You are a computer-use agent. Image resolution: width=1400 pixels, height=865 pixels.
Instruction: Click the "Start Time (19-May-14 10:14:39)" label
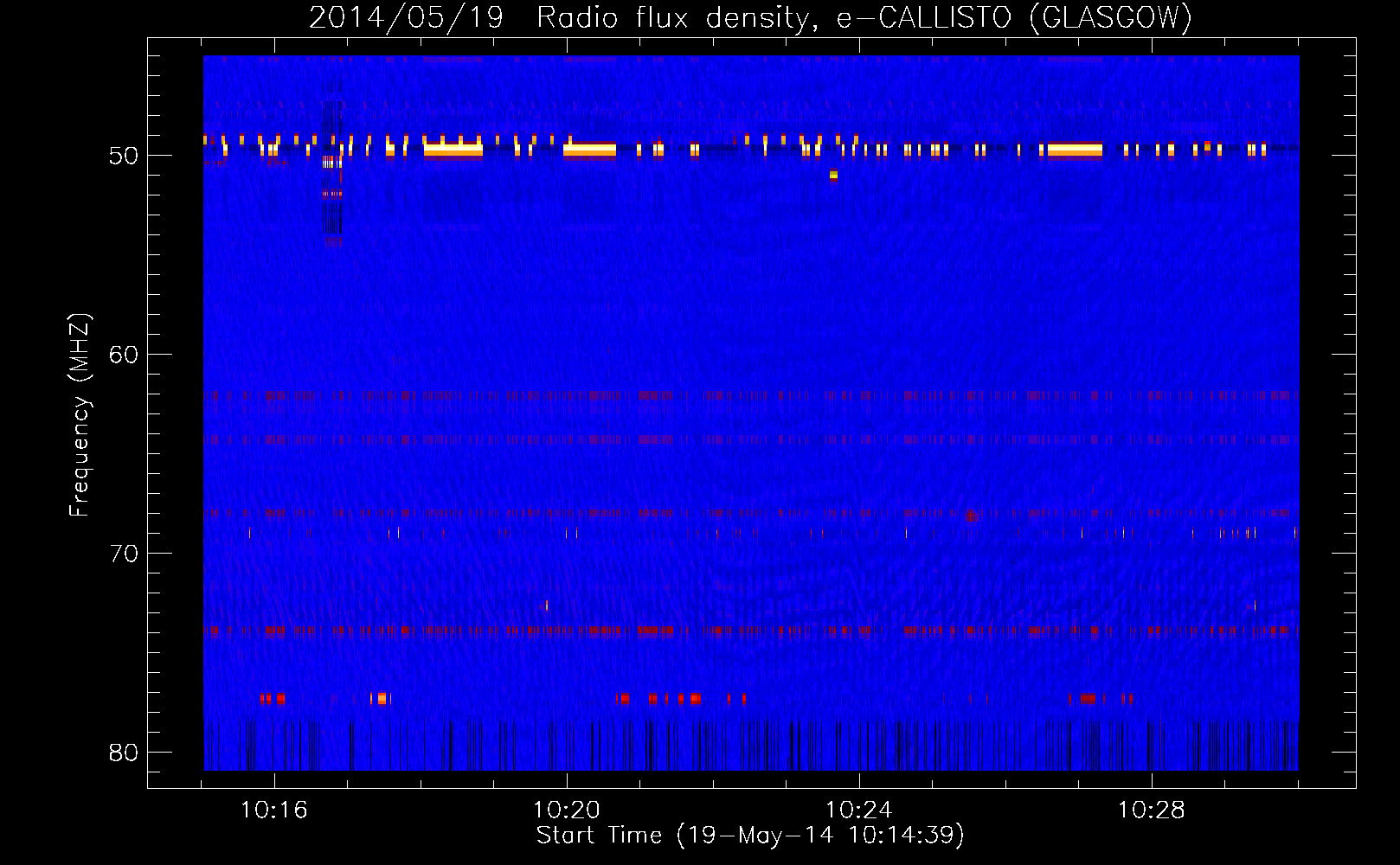click(750, 836)
